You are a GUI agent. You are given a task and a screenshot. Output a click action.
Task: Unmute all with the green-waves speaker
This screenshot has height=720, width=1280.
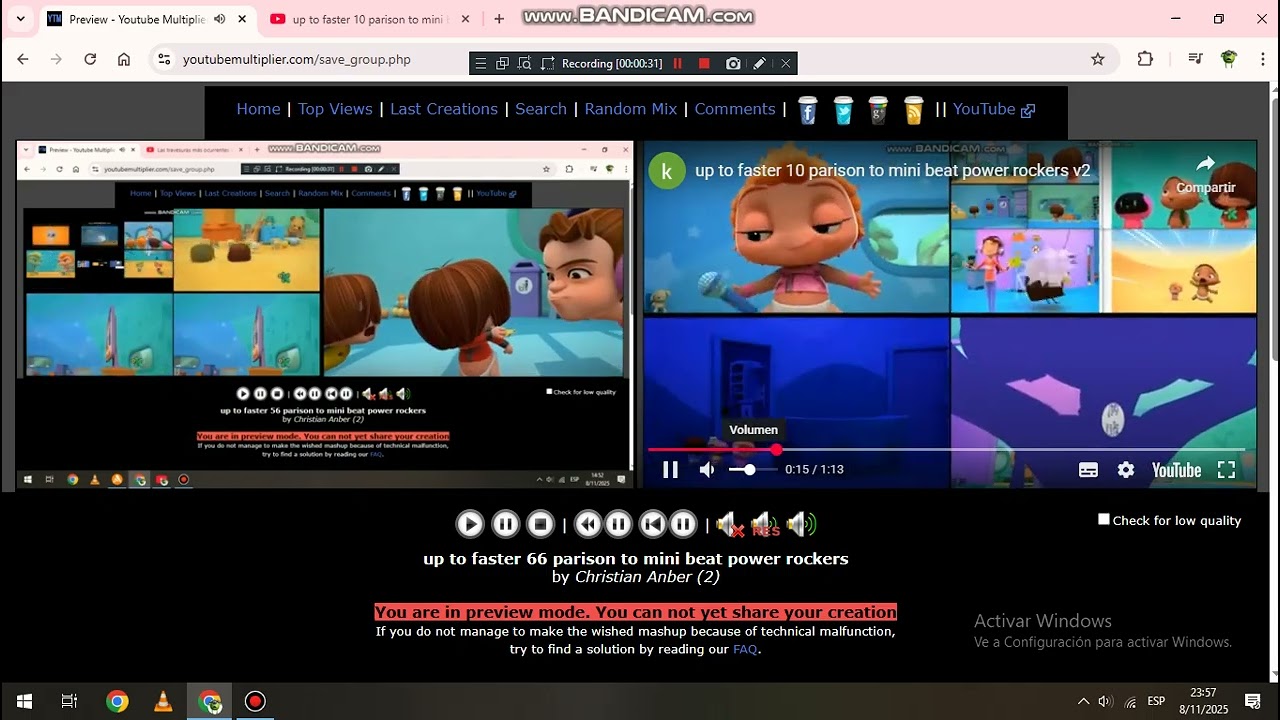[801, 524]
